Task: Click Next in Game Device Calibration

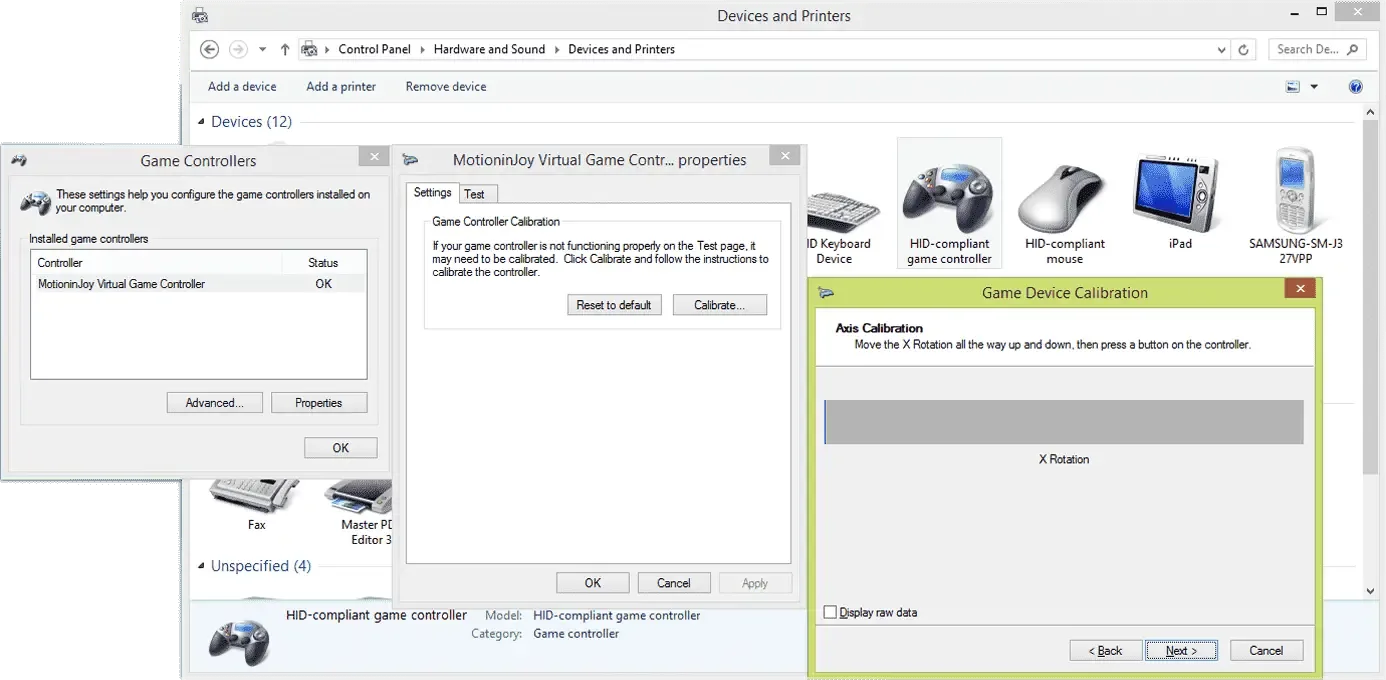Action: 1182,650
